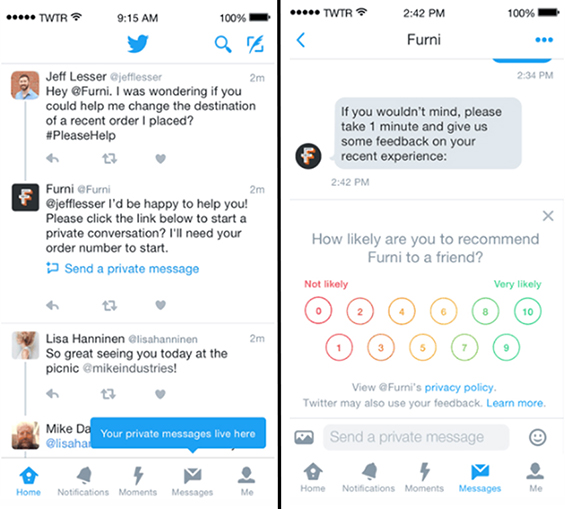Screen dimensions: 565x509
Task: Open the image attachment icon in message bar
Action: click(x=304, y=437)
